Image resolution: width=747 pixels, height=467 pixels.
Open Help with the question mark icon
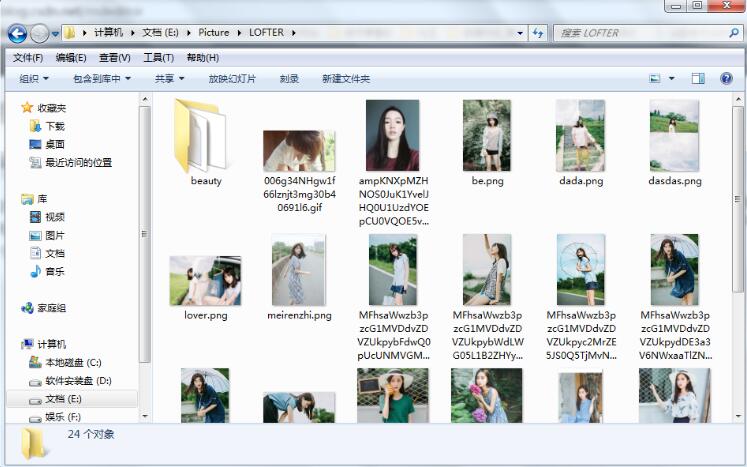pos(726,78)
